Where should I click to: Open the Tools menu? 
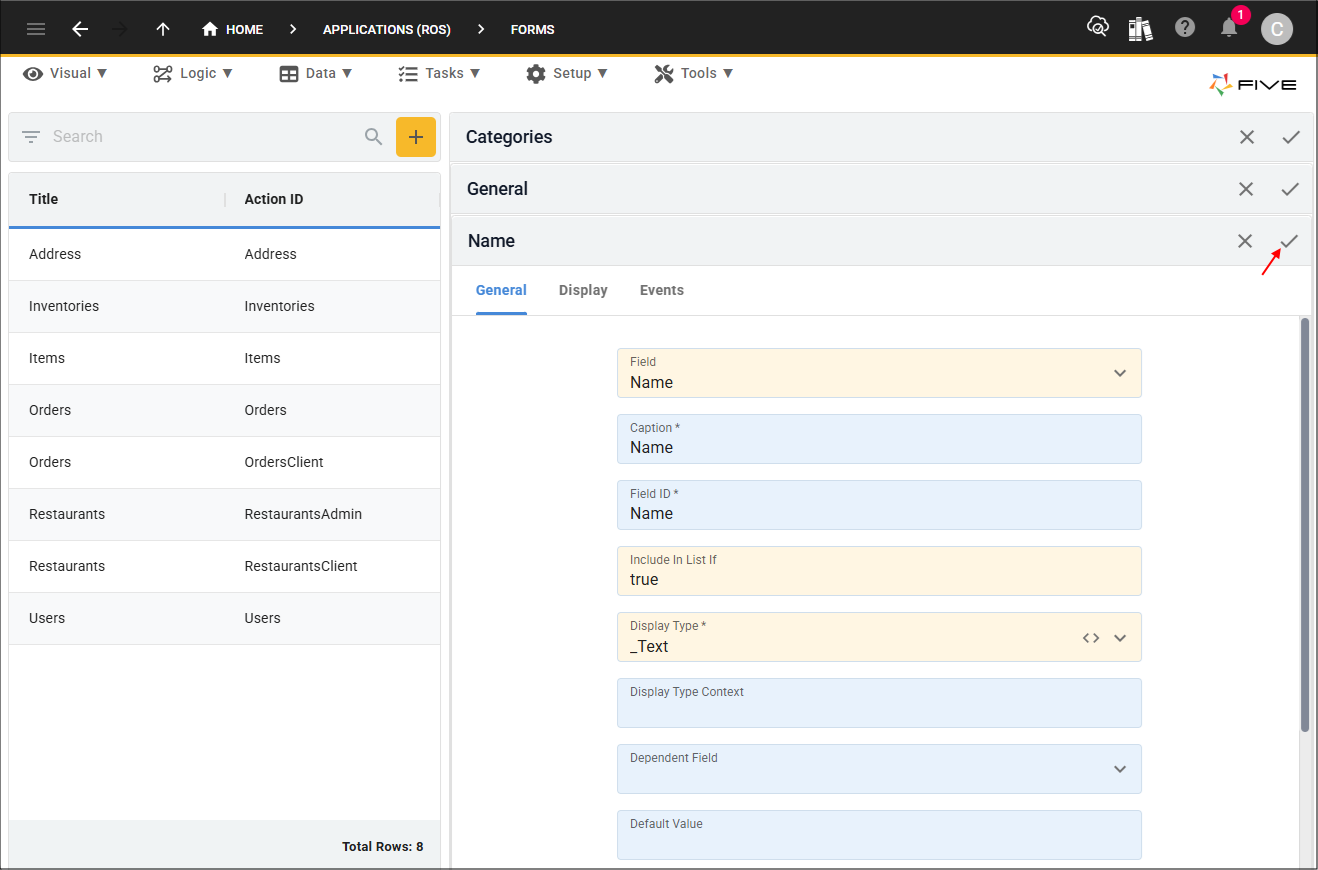tap(694, 73)
